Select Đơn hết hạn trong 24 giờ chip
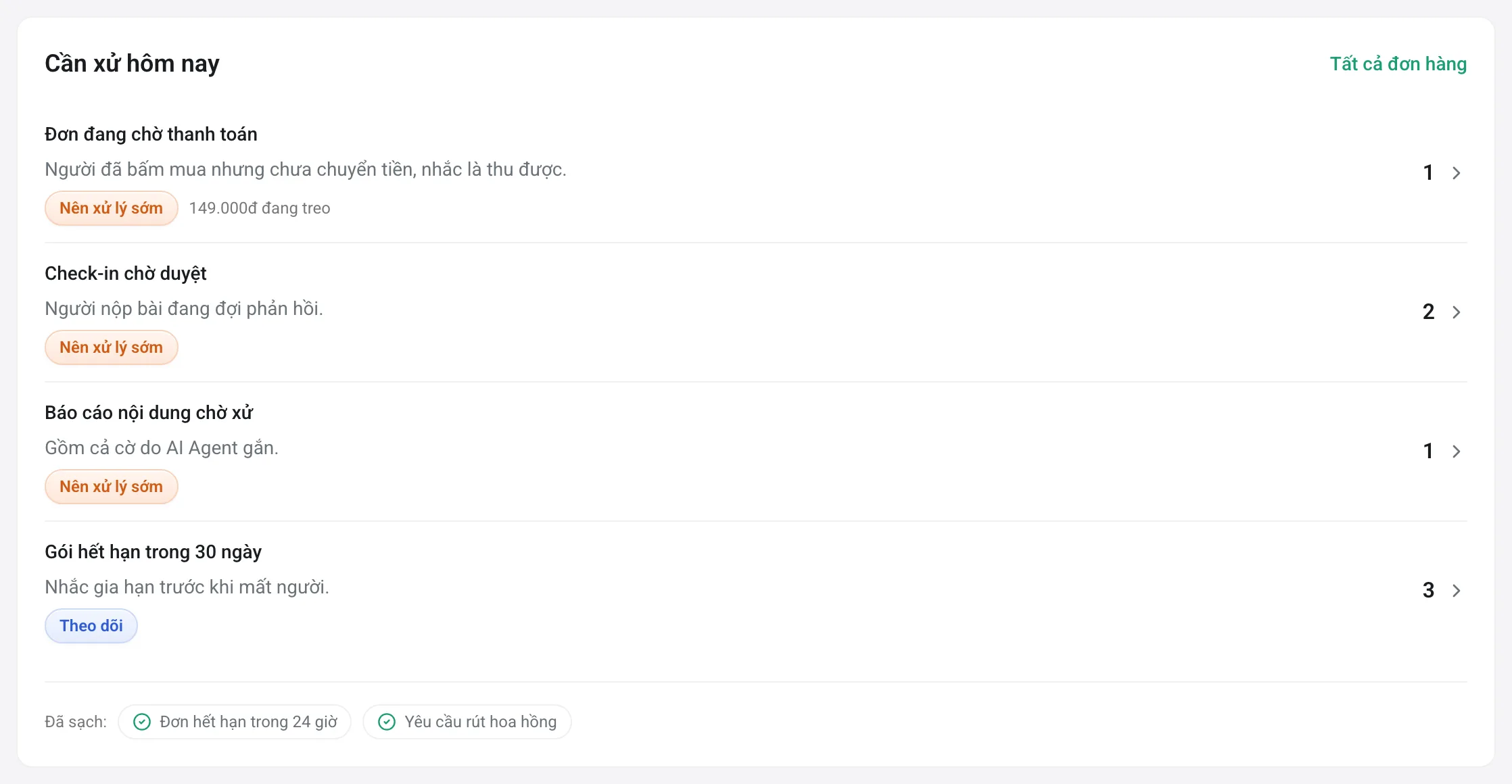 click(x=235, y=722)
